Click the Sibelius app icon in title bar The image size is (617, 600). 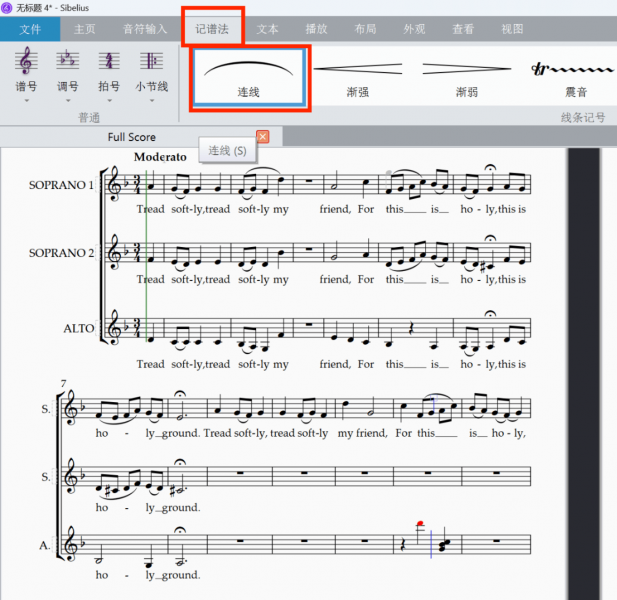pos(7,7)
